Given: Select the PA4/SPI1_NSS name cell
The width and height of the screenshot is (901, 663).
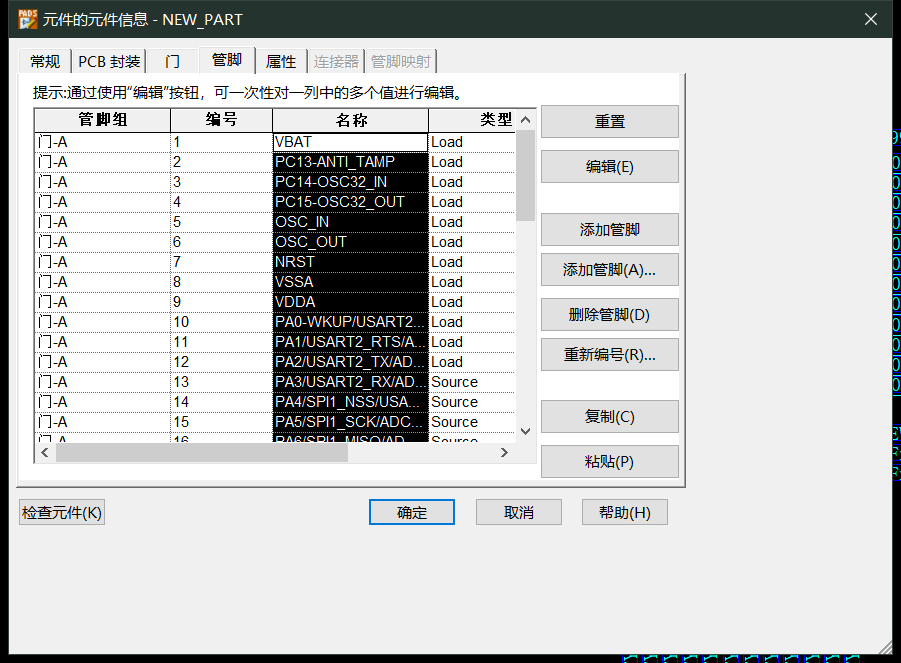Looking at the screenshot, I should 351,402.
